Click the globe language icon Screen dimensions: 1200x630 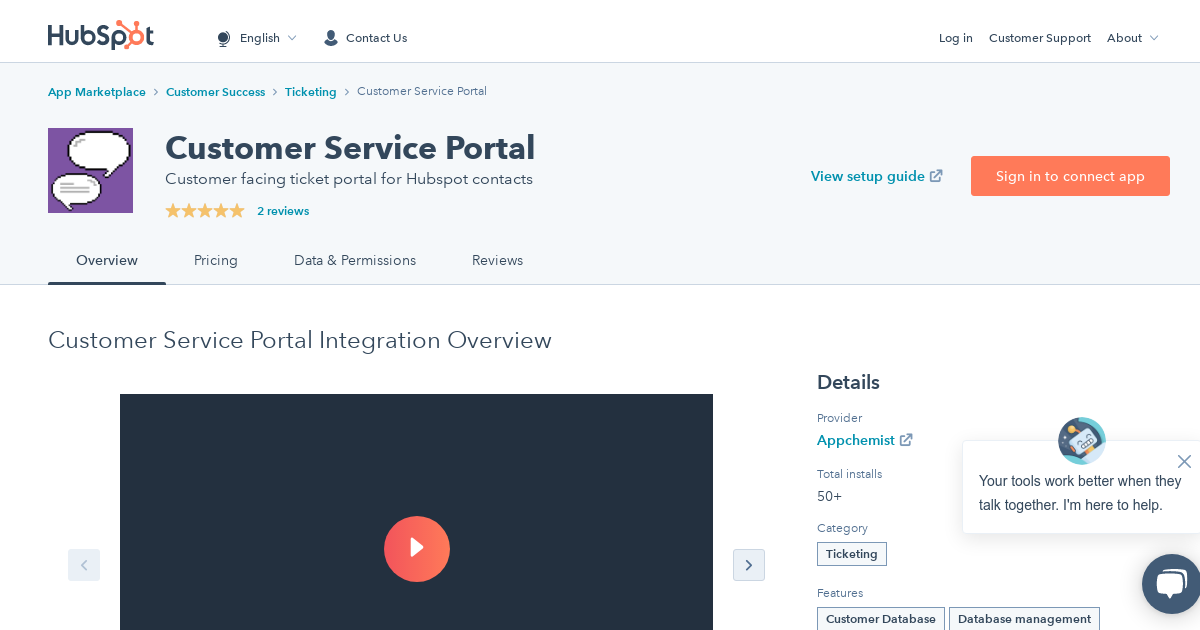(x=224, y=38)
